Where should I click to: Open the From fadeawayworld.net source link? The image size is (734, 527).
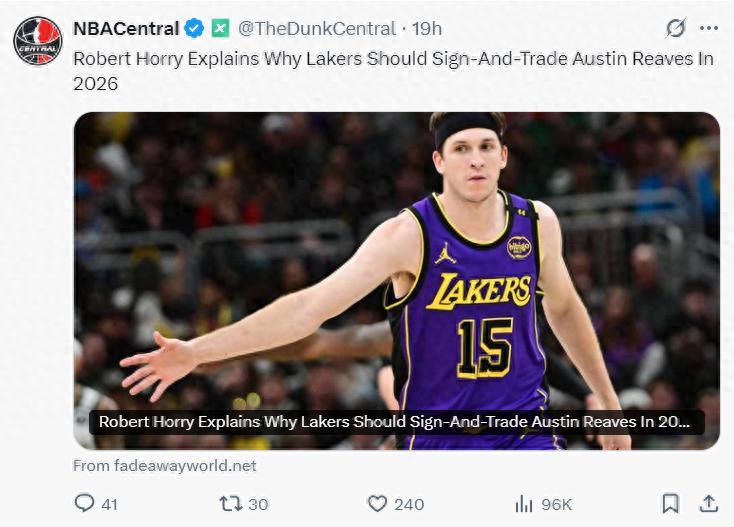pos(165,466)
